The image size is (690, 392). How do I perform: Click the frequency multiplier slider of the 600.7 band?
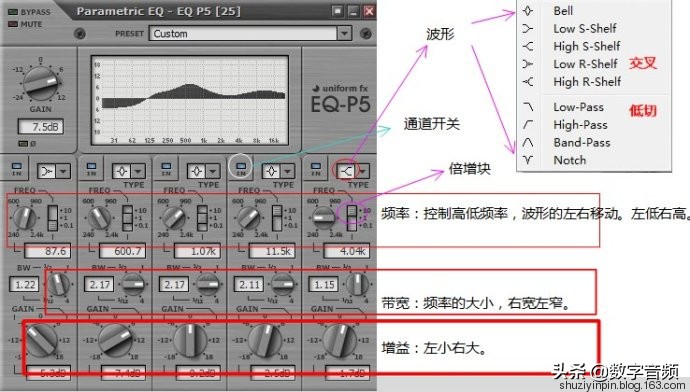point(128,218)
